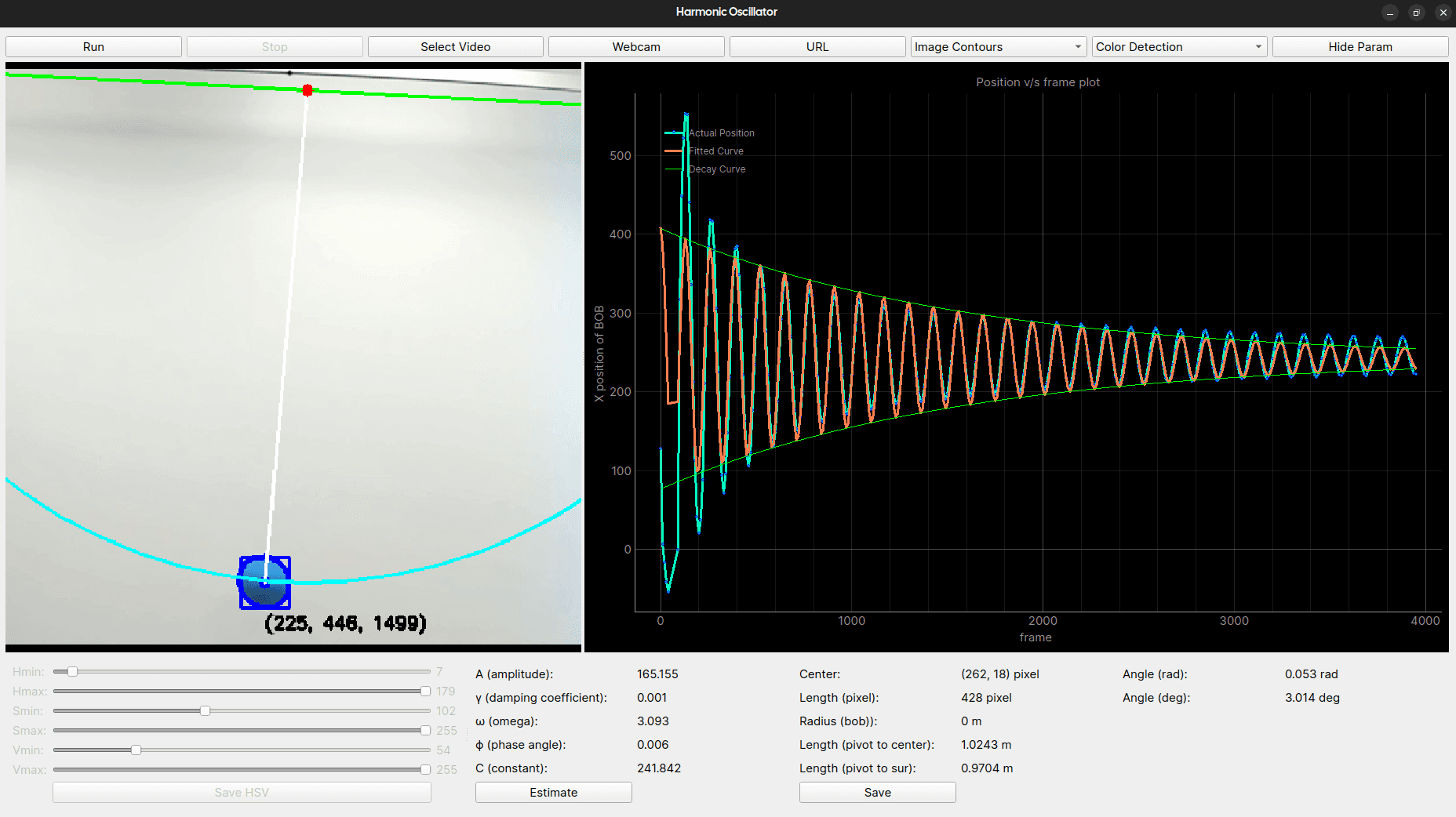Click Save below the length measurements
This screenshot has height=817, width=1456.
click(x=877, y=793)
